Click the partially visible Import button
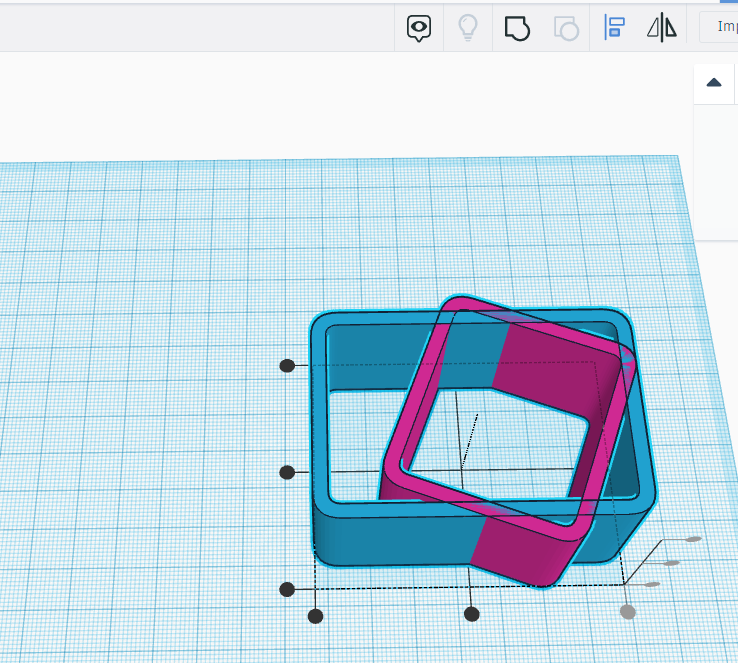The height and width of the screenshot is (663, 738). 719,27
